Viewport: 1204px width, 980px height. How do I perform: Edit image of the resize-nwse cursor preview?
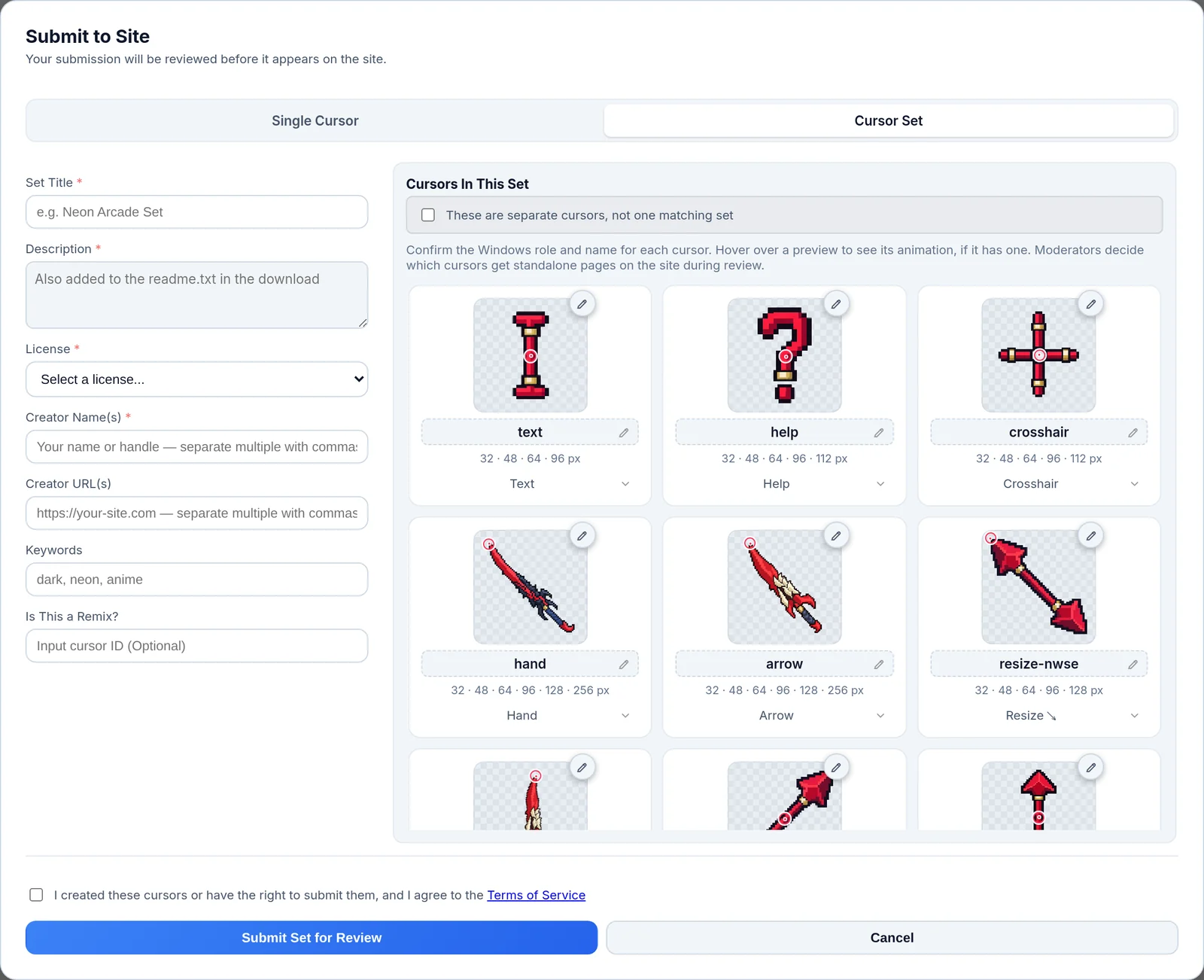1090,536
